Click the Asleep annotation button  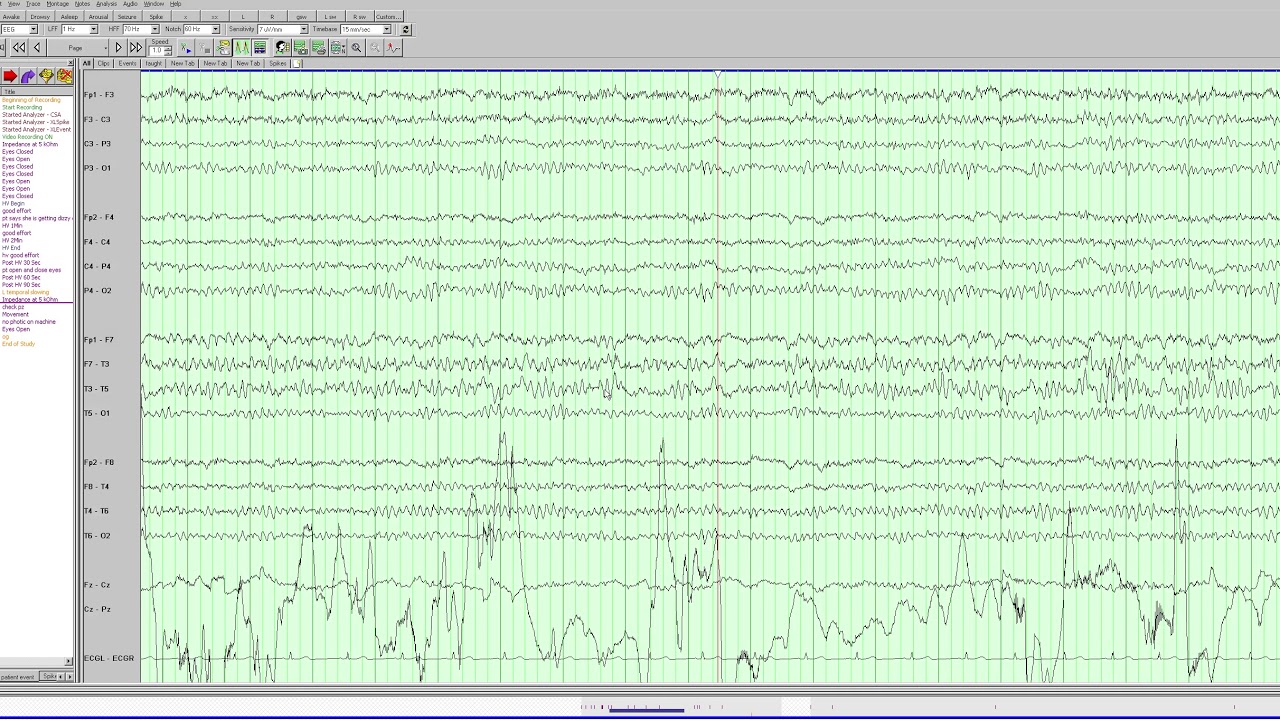point(69,17)
